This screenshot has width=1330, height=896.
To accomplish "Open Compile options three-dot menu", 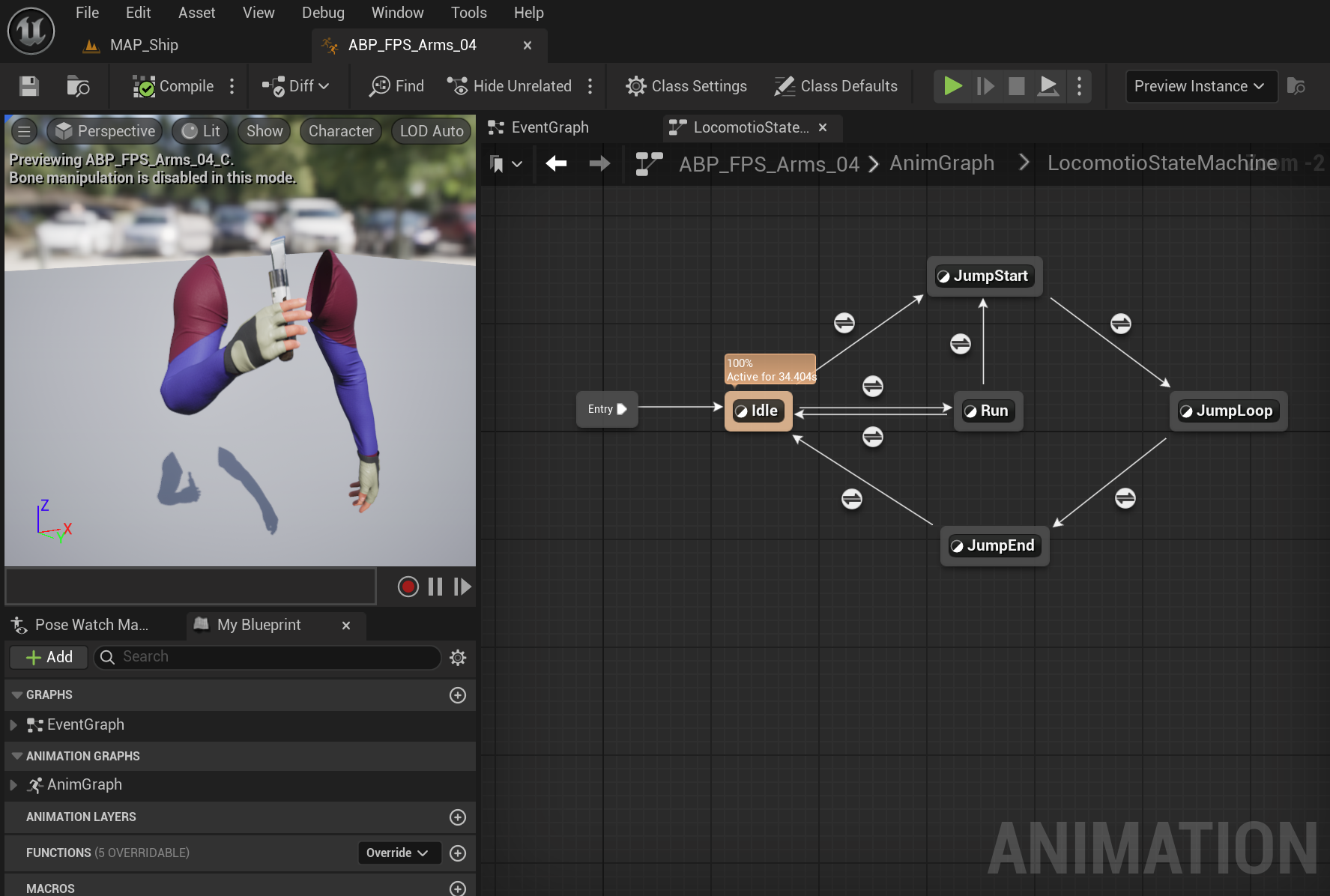I will pos(232,86).
